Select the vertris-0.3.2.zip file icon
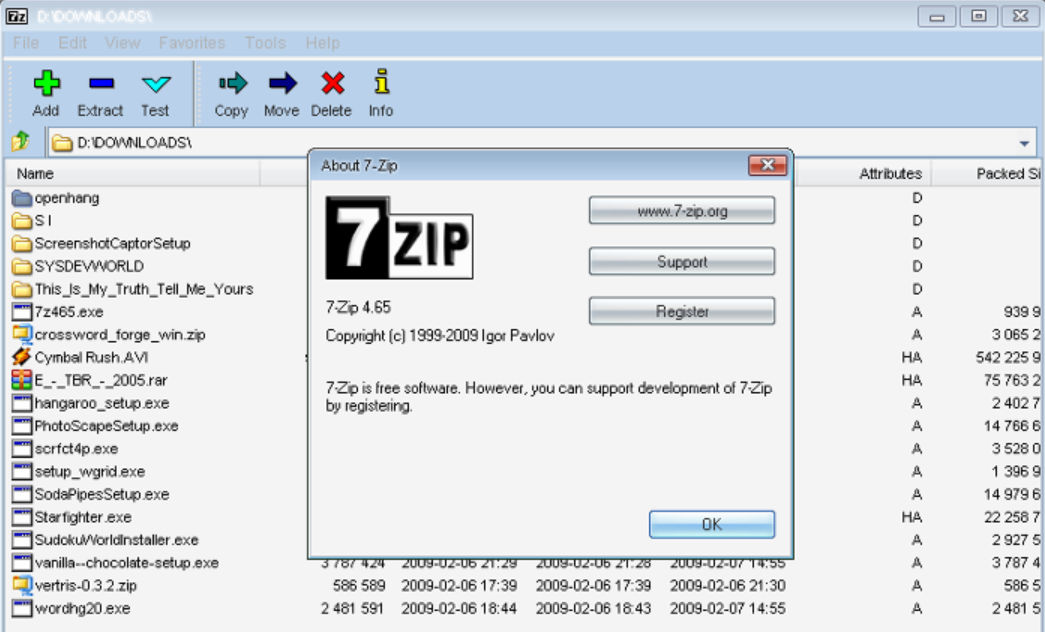 (22, 585)
